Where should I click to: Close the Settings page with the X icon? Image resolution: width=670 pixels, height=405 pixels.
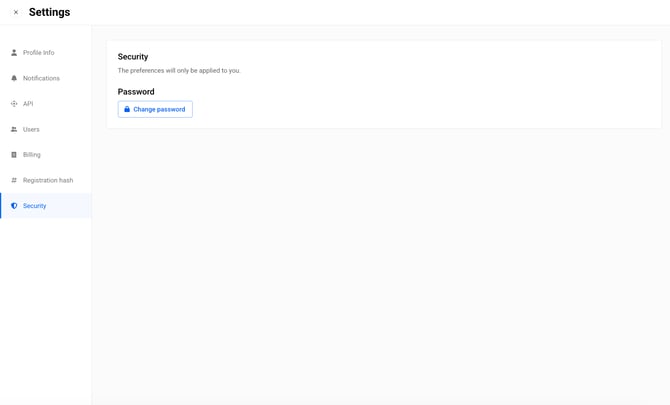(x=16, y=12)
